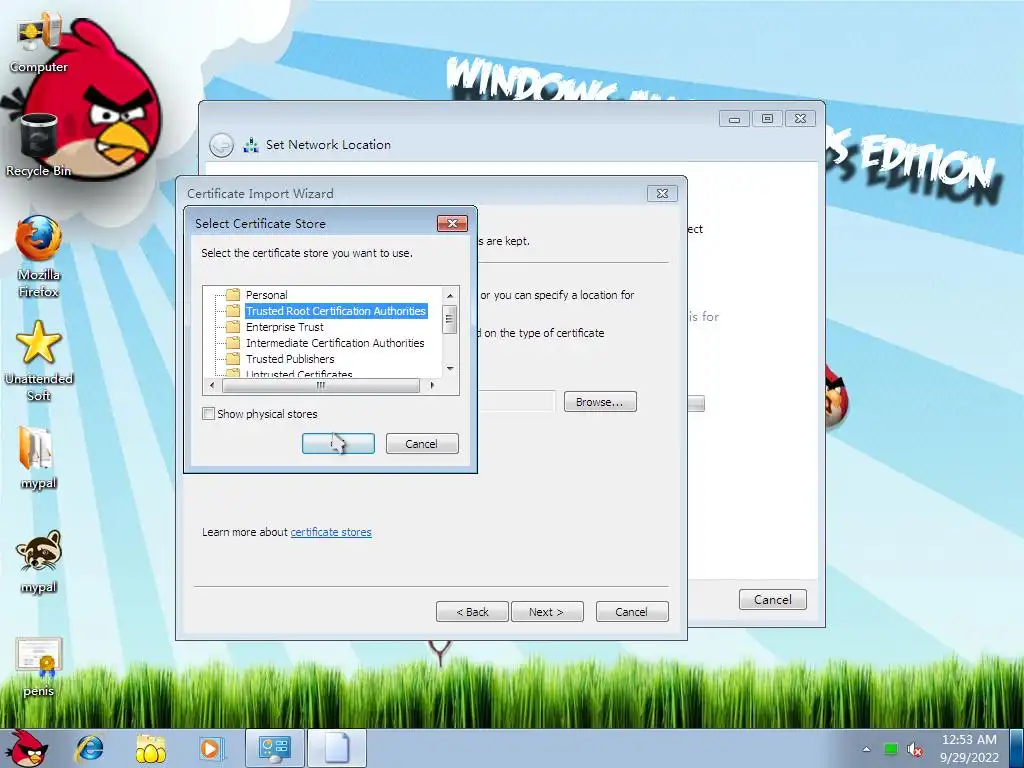Click Show desktop strip at taskbar end

(x=1016, y=748)
